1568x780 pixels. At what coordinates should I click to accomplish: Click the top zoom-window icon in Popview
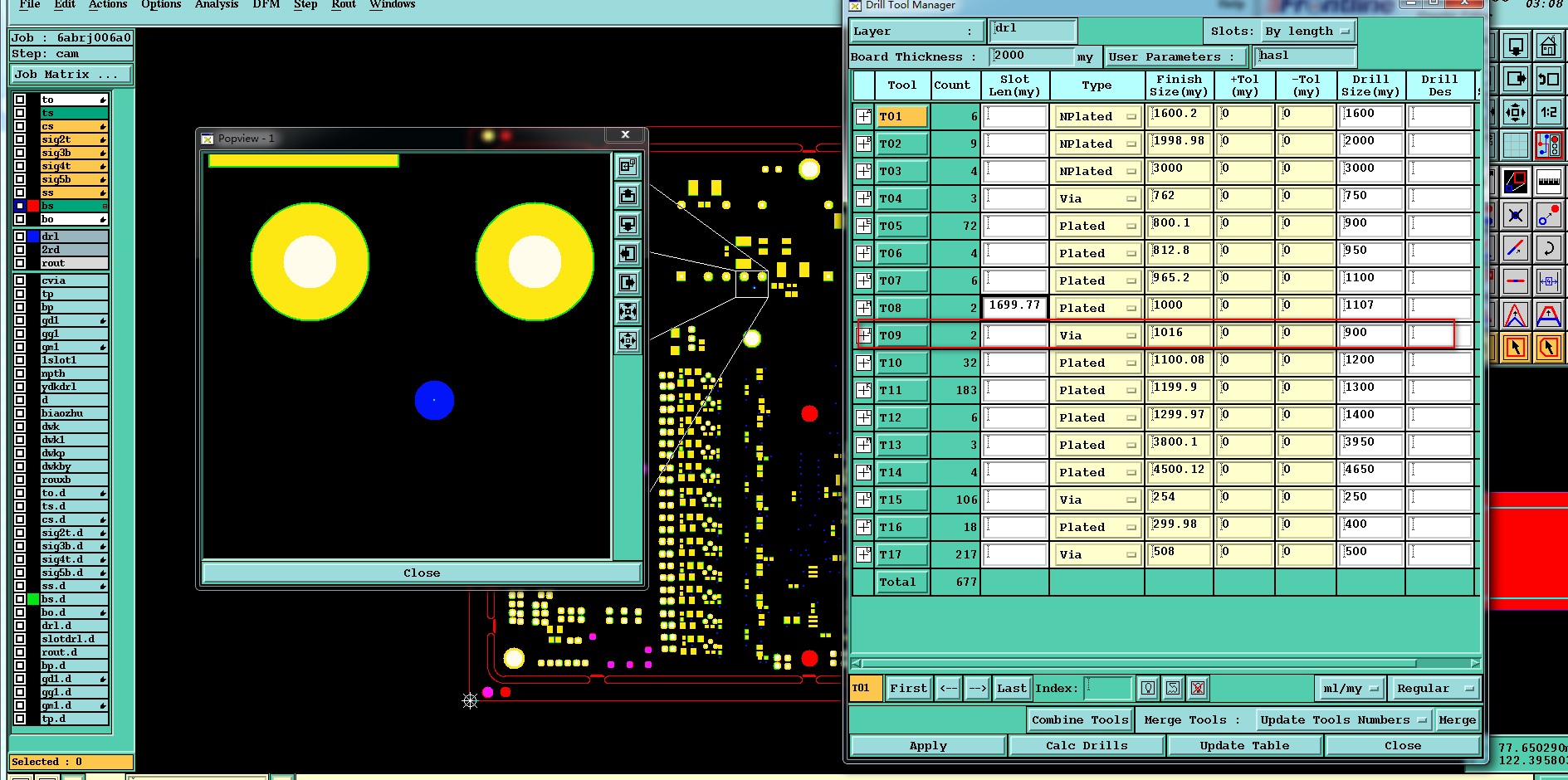[628, 167]
